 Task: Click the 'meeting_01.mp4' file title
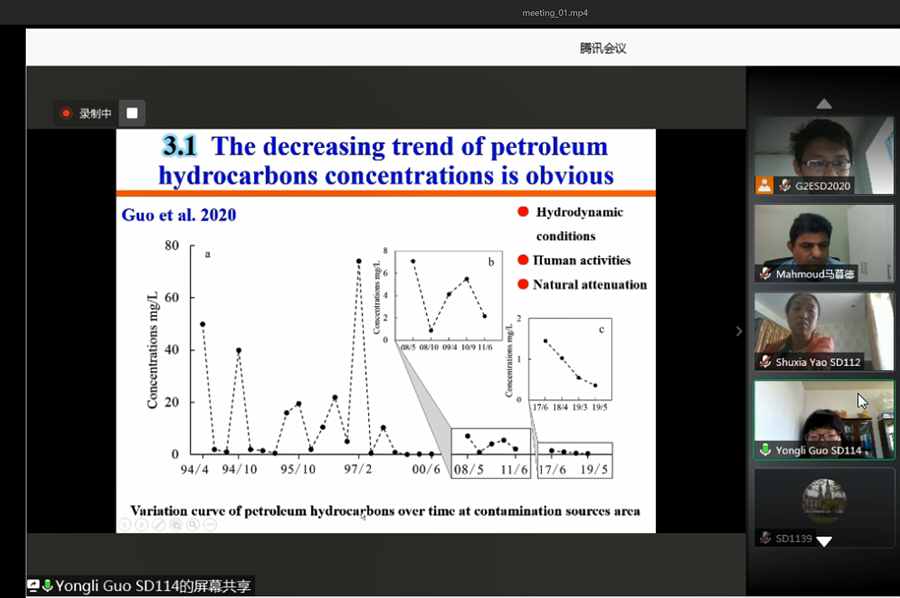coord(555,13)
